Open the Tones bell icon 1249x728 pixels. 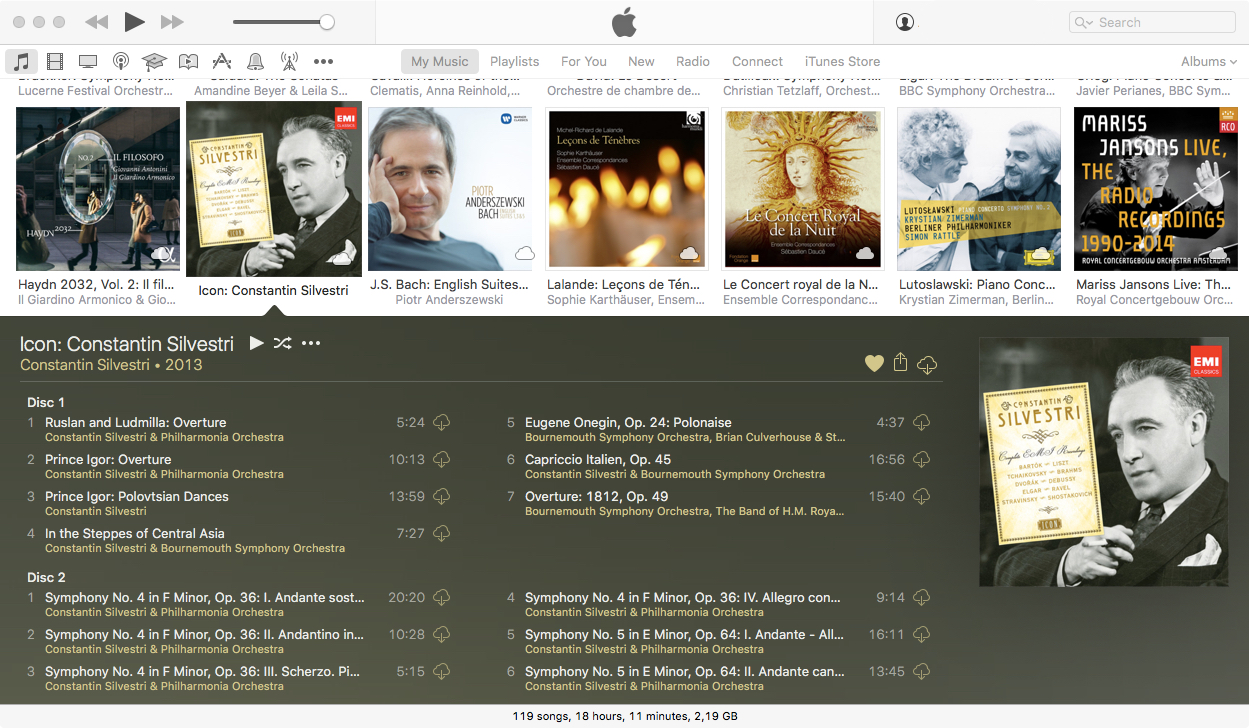click(x=255, y=62)
